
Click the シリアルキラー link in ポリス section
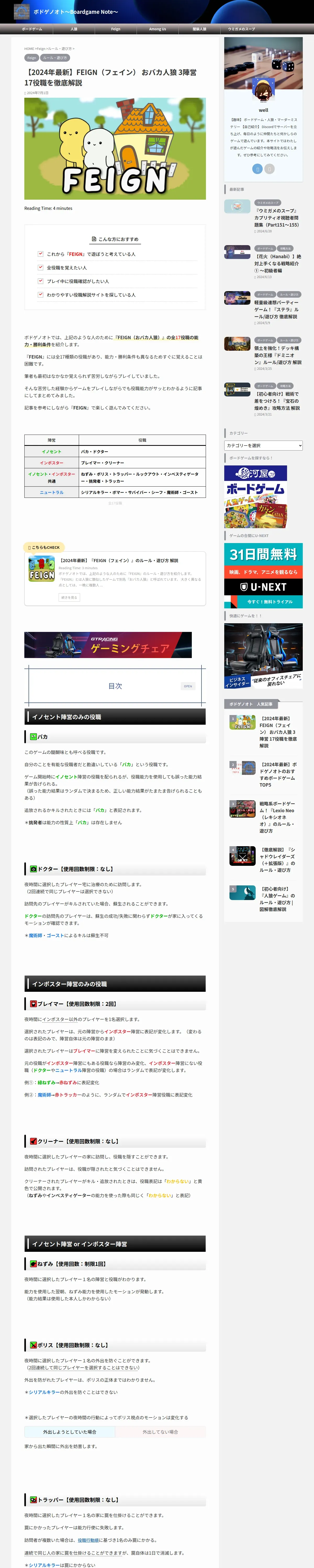[44, 1392]
